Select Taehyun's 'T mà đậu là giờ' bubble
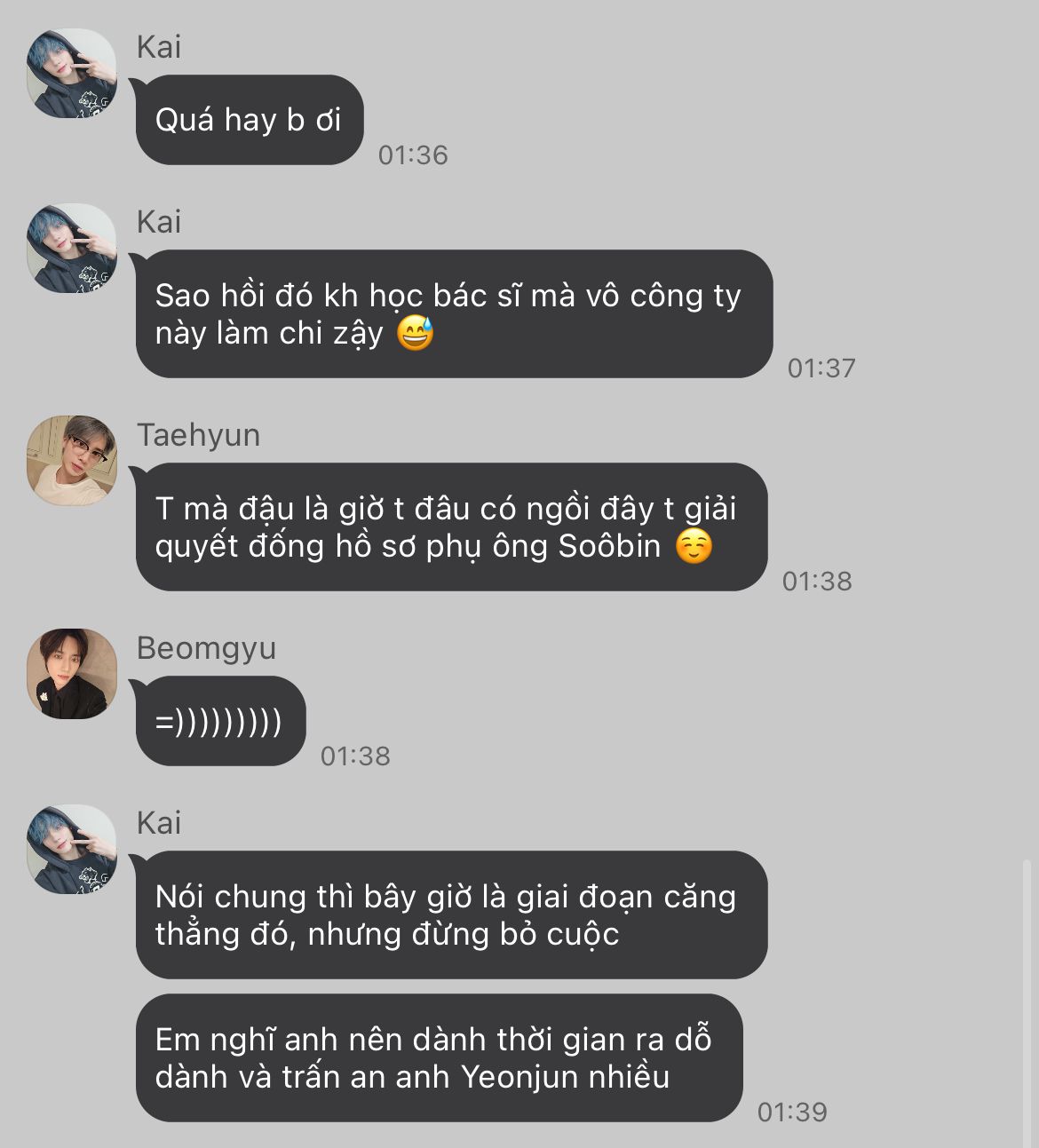1039x1148 pixels. coord(451,526)
